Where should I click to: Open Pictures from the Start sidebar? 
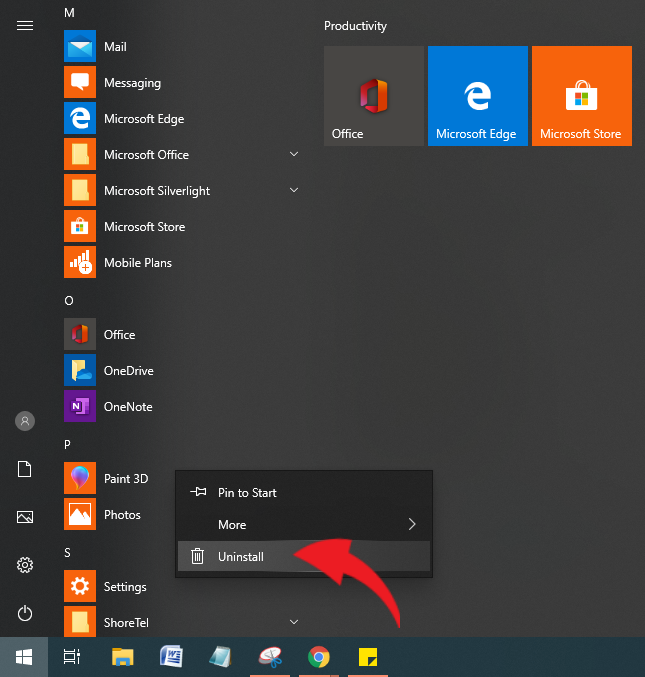tap(25, 517)
